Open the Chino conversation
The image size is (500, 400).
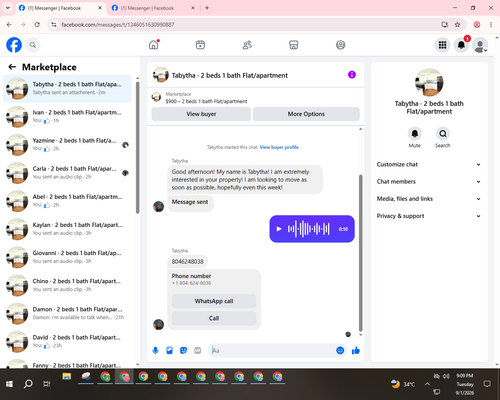67,286
